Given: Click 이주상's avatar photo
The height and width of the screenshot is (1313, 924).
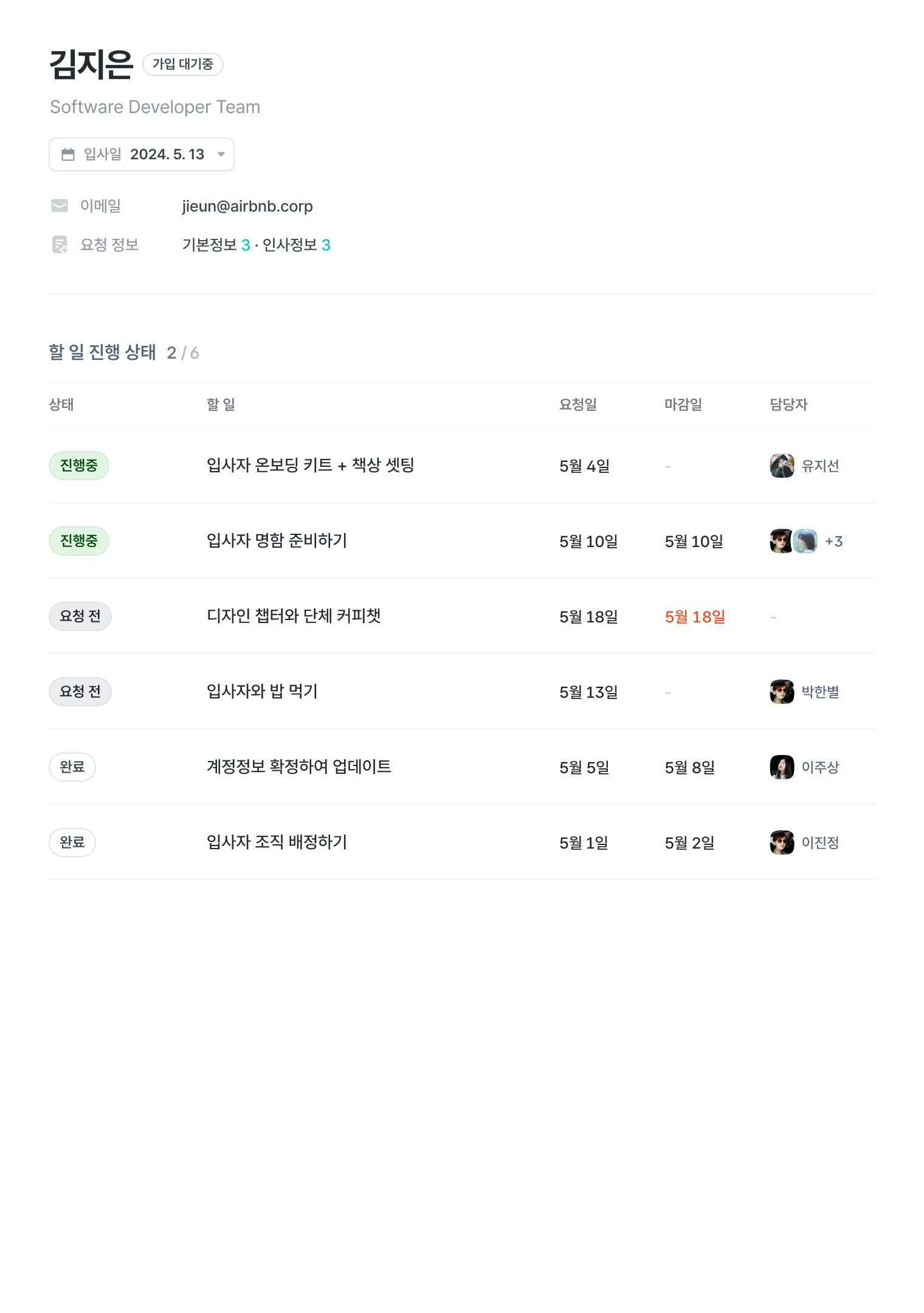Looking at the screenshot, I should coord(782,767).
